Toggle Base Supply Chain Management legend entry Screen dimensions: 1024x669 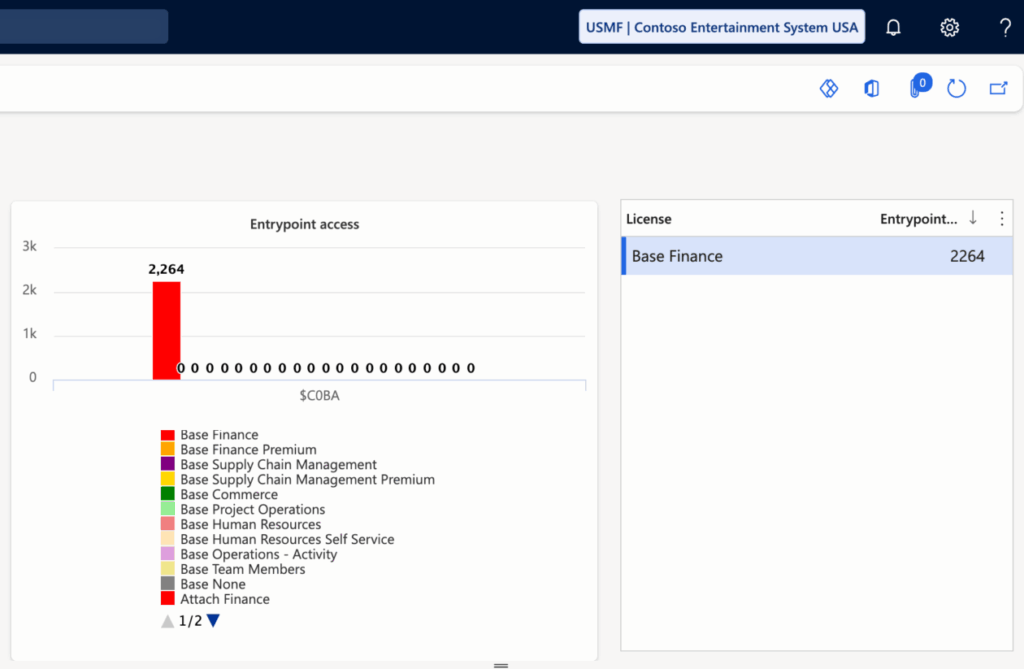(x=278, y=465)
